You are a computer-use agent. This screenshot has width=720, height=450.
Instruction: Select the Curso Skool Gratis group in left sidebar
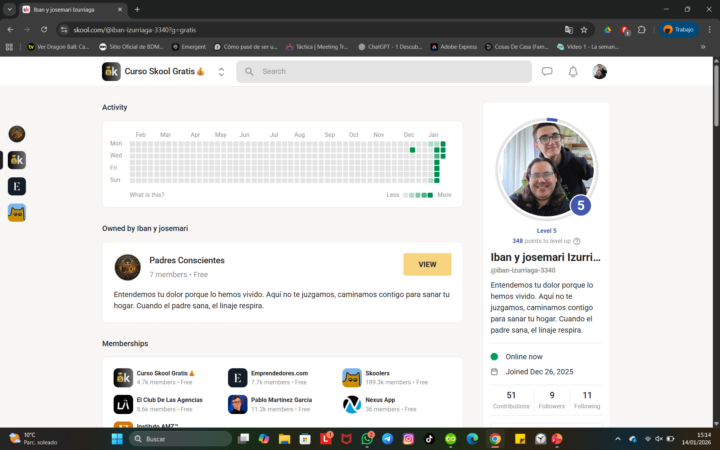tap(17, 160)
